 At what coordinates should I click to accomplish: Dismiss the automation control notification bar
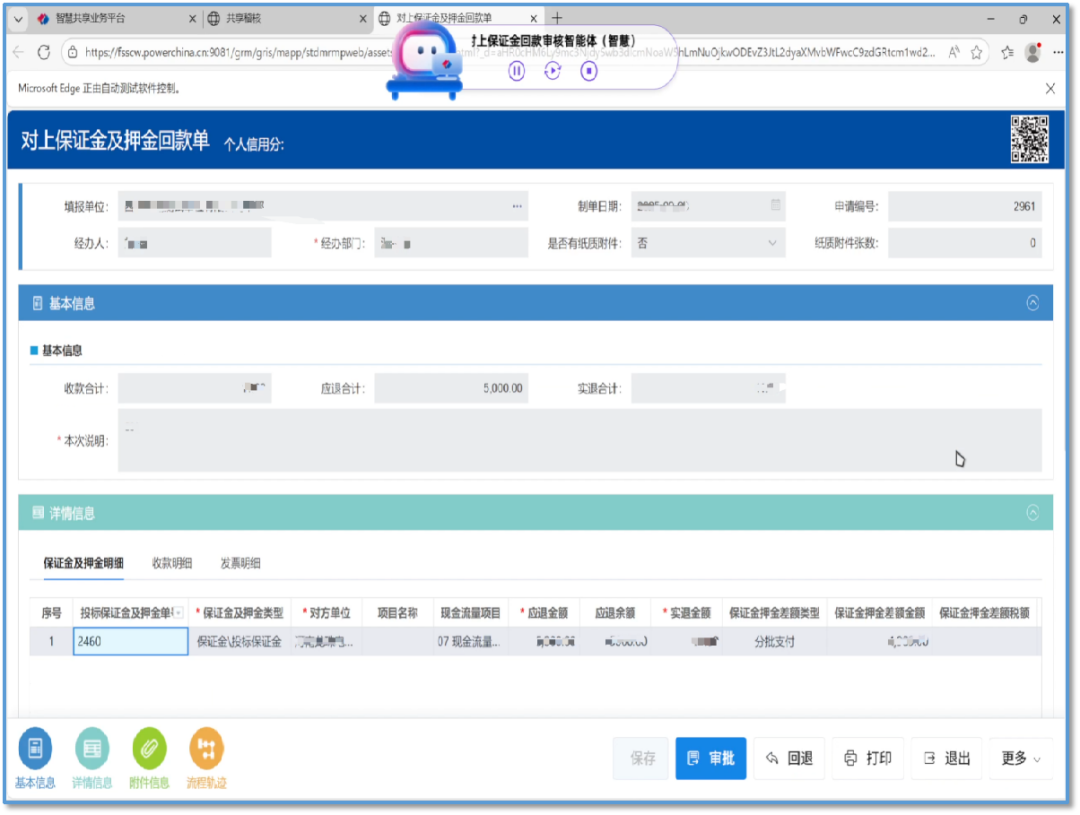[1050, 88]
